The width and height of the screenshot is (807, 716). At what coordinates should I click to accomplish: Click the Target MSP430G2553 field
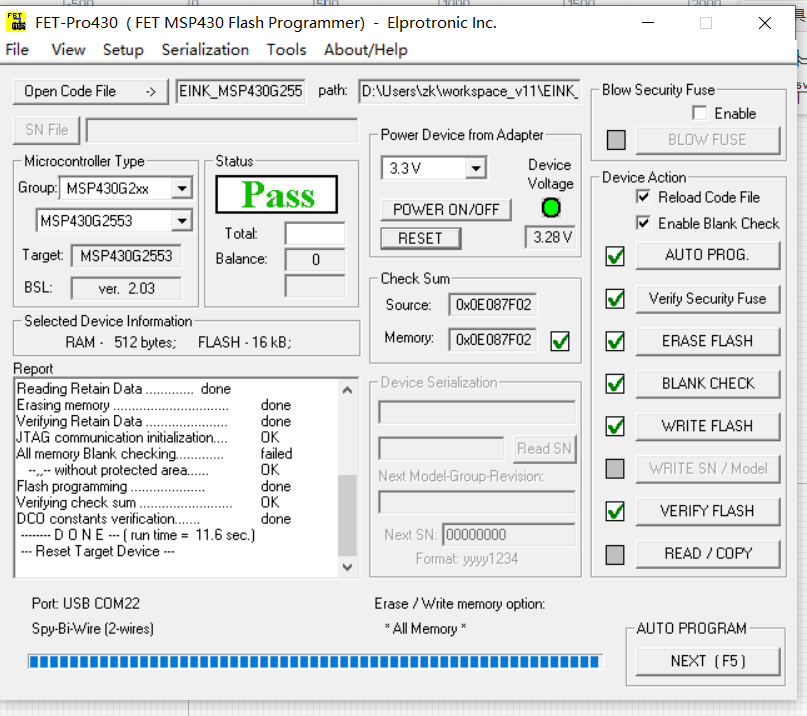pos(126,256)
